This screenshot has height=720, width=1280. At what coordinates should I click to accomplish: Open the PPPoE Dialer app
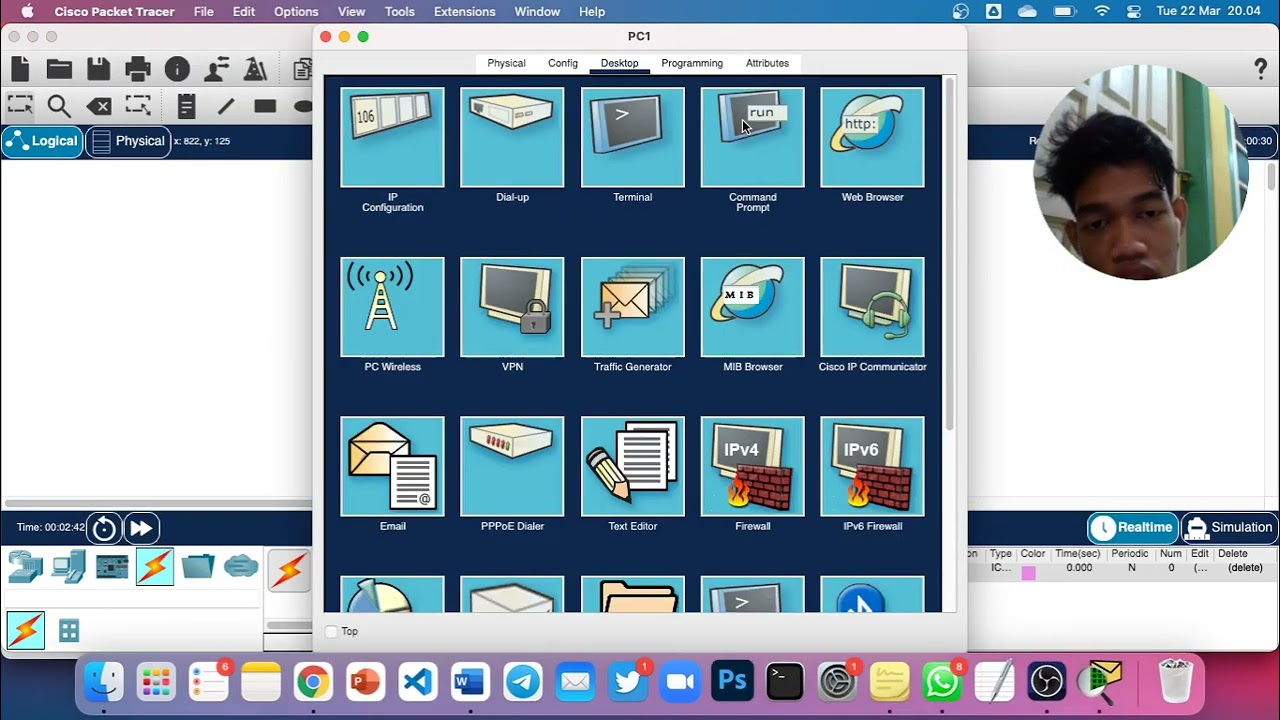pos(512,466)
